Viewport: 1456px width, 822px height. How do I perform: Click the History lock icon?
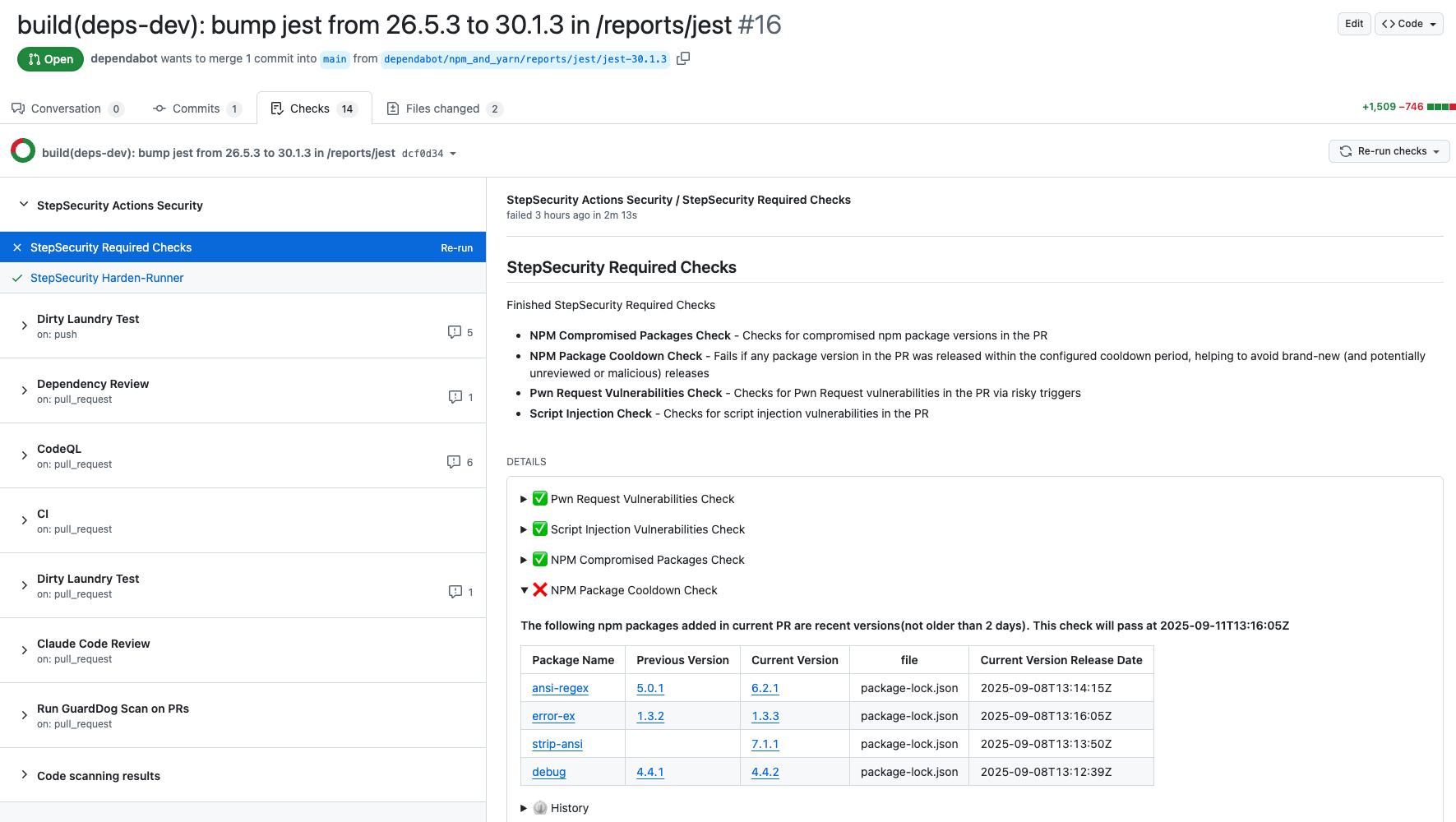point(540,807)
